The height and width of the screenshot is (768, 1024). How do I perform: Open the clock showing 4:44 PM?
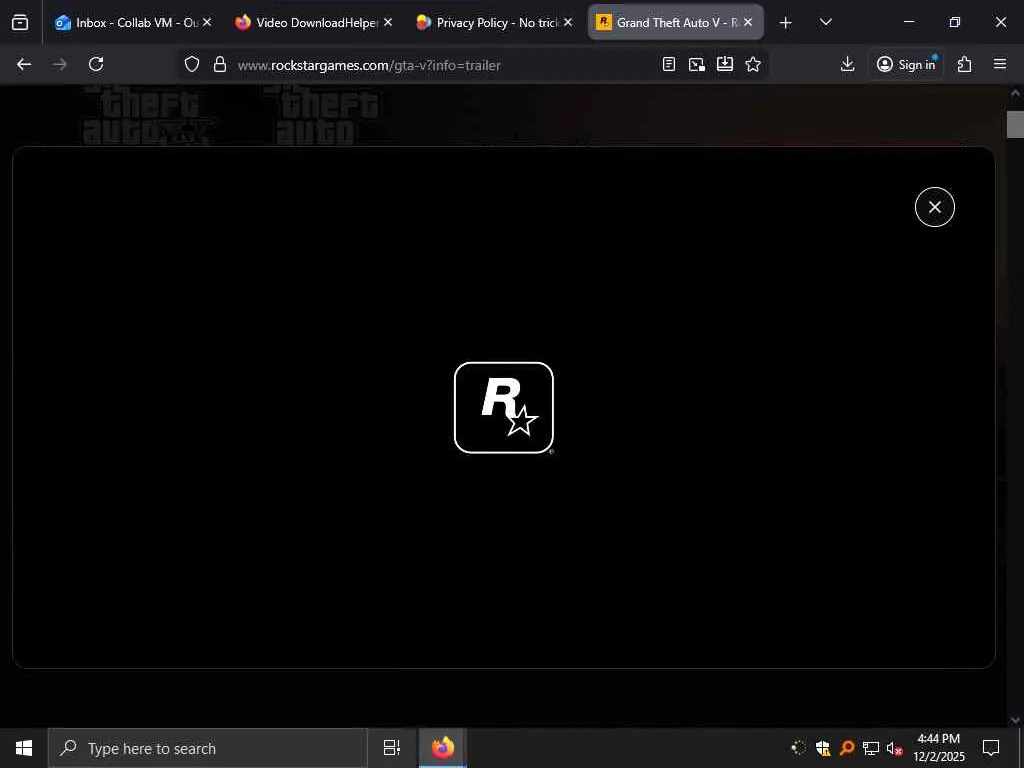(x=938, y=748)
